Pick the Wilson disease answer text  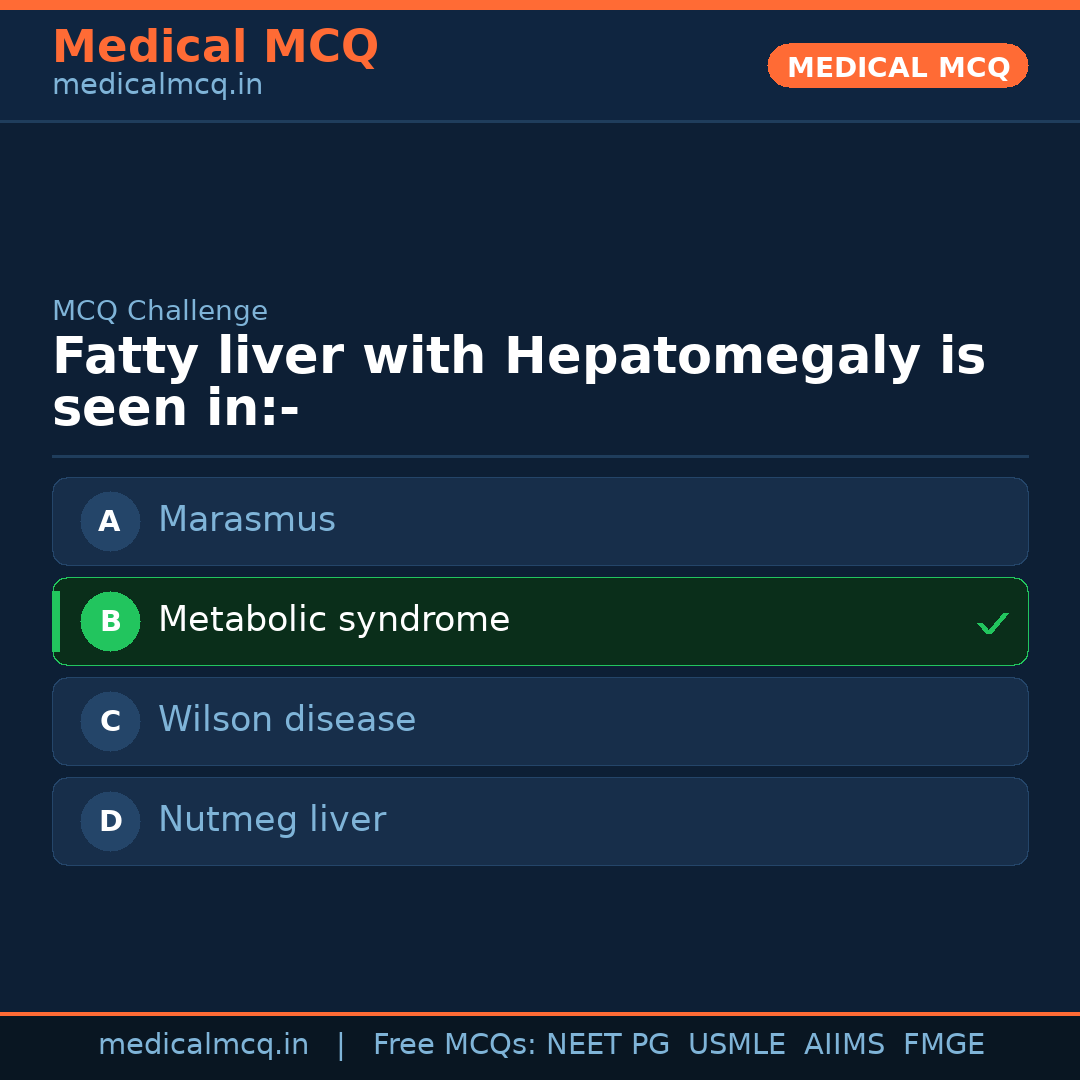click(x=287, y=720)
